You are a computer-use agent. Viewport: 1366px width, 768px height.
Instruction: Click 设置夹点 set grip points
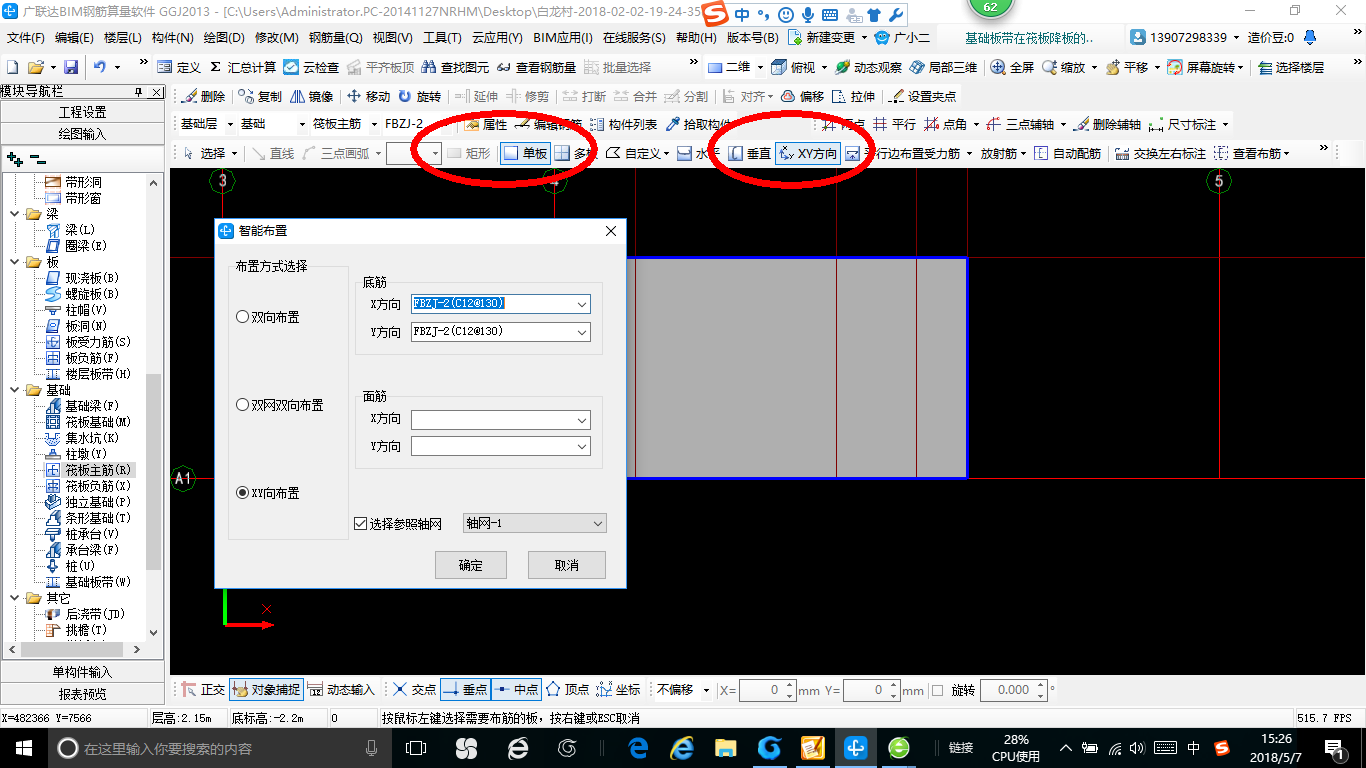point(923,96)
